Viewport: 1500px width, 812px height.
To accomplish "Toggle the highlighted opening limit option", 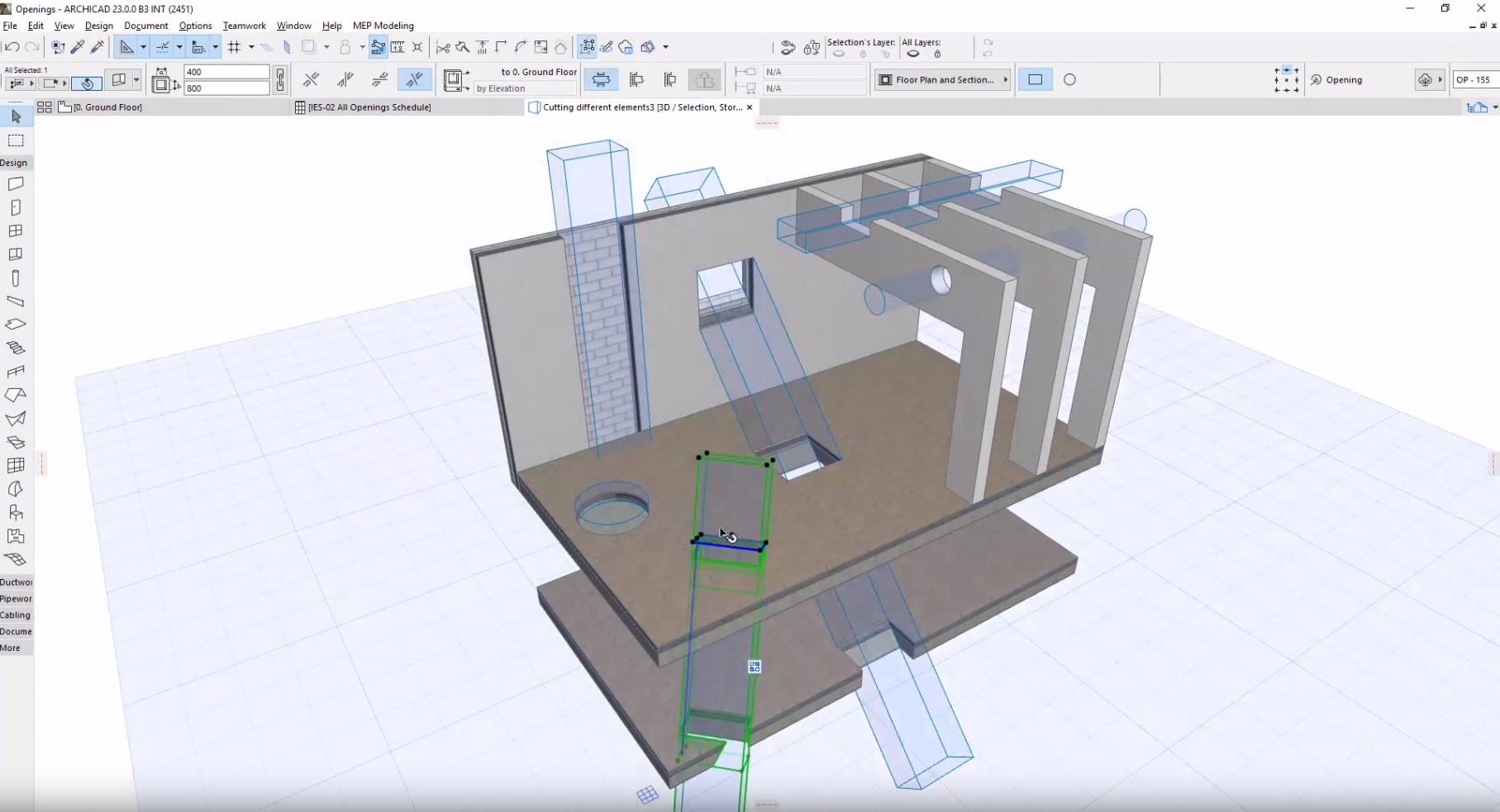I will 602,79.
